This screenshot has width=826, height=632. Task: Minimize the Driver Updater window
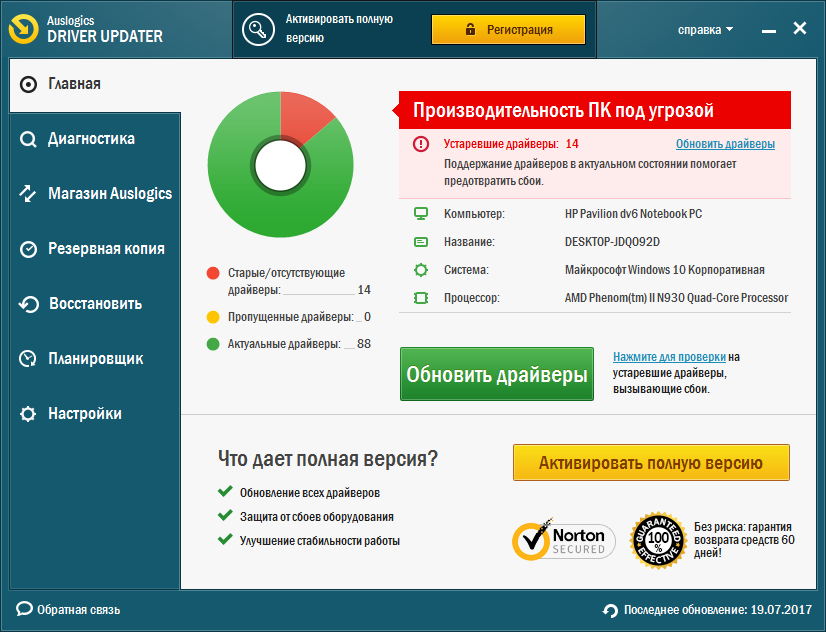(x=769, y=31)
